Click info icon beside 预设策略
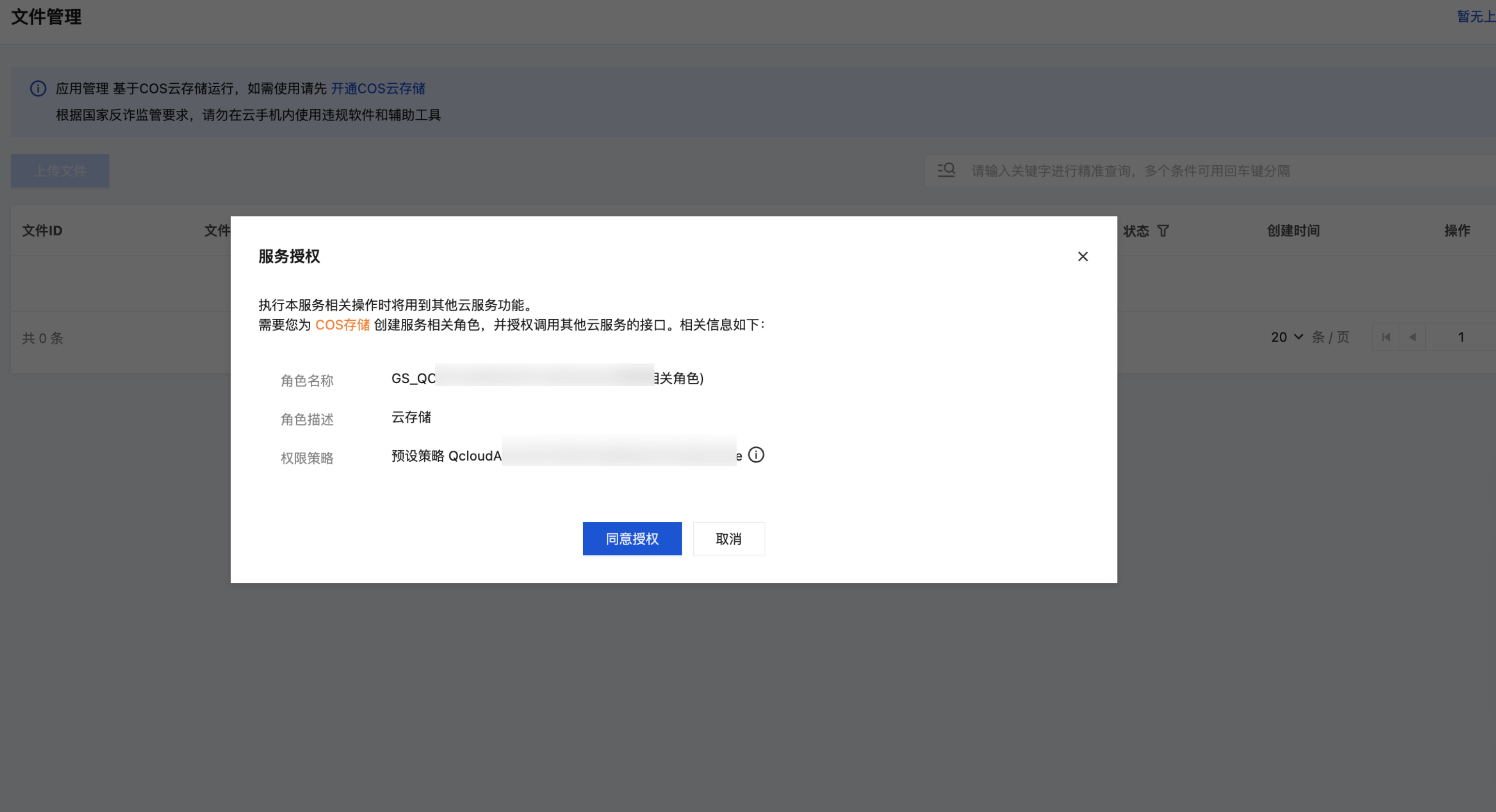 [756, 455]
